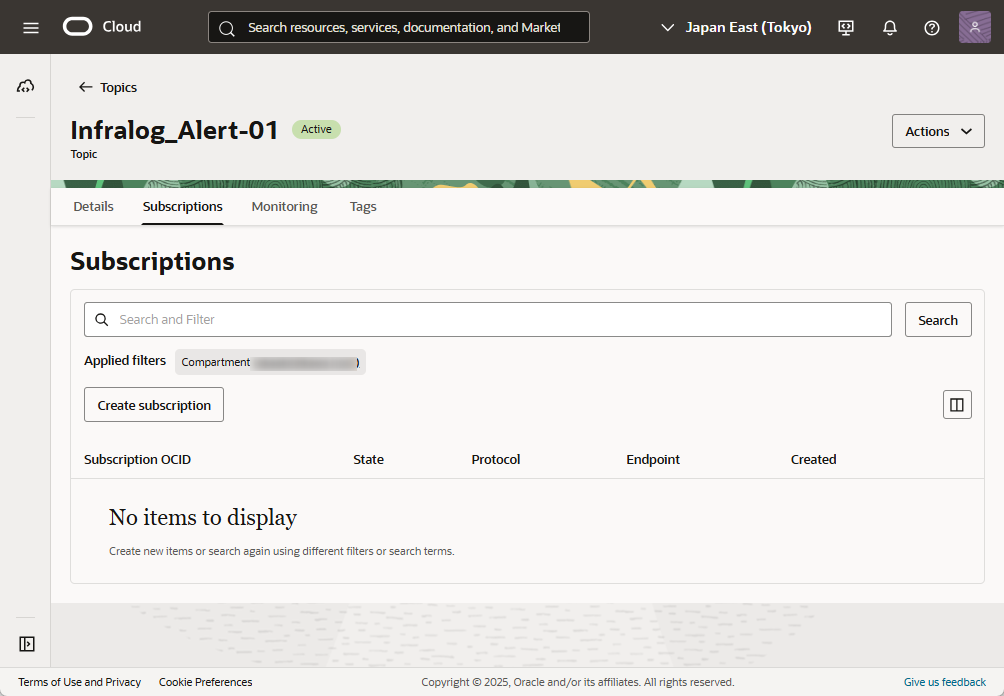Switch to the Monitoring tab
This screenshot has width=1004, height=696.
[x=284, y=207]
